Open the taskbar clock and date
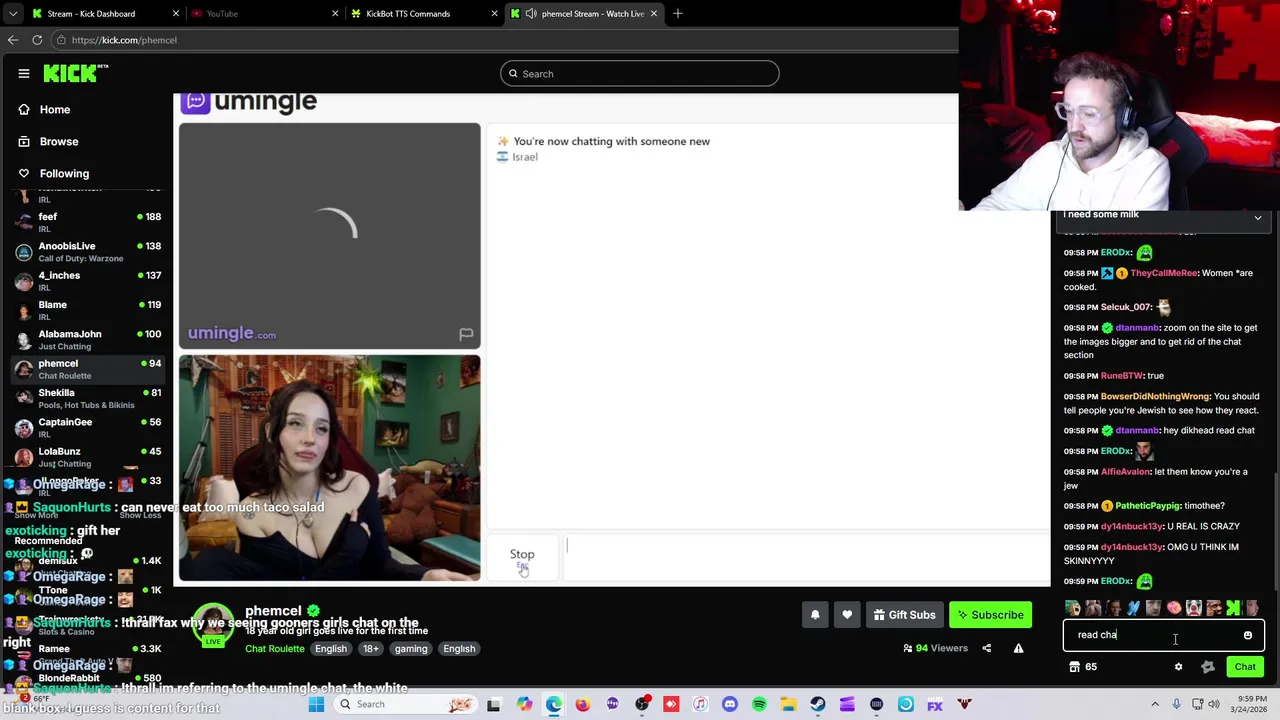 1250,704
